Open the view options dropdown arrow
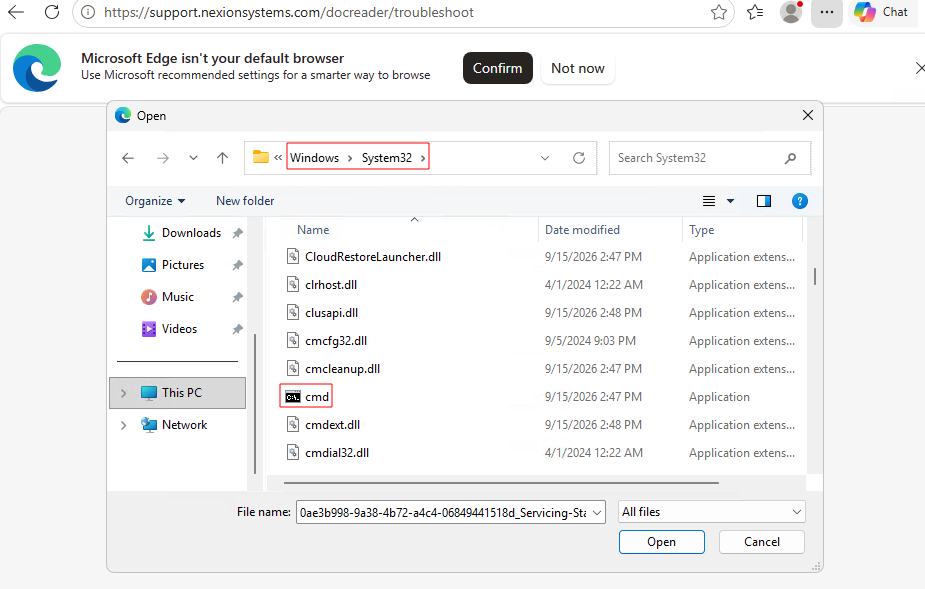 coord(730,201)
